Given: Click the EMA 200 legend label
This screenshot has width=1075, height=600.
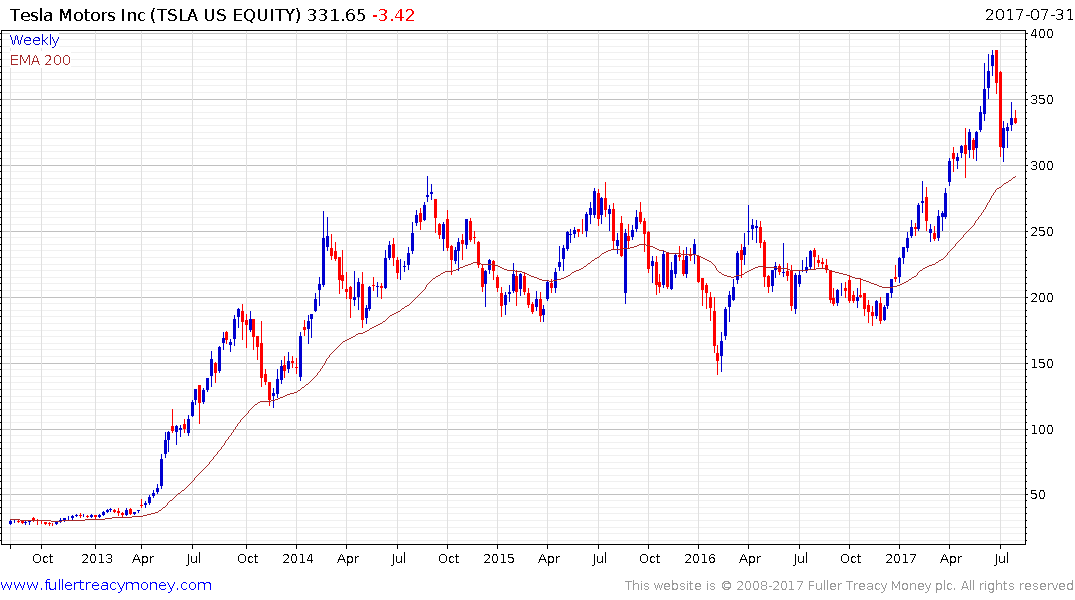Looking at the screenshot, I should point(40,60).
